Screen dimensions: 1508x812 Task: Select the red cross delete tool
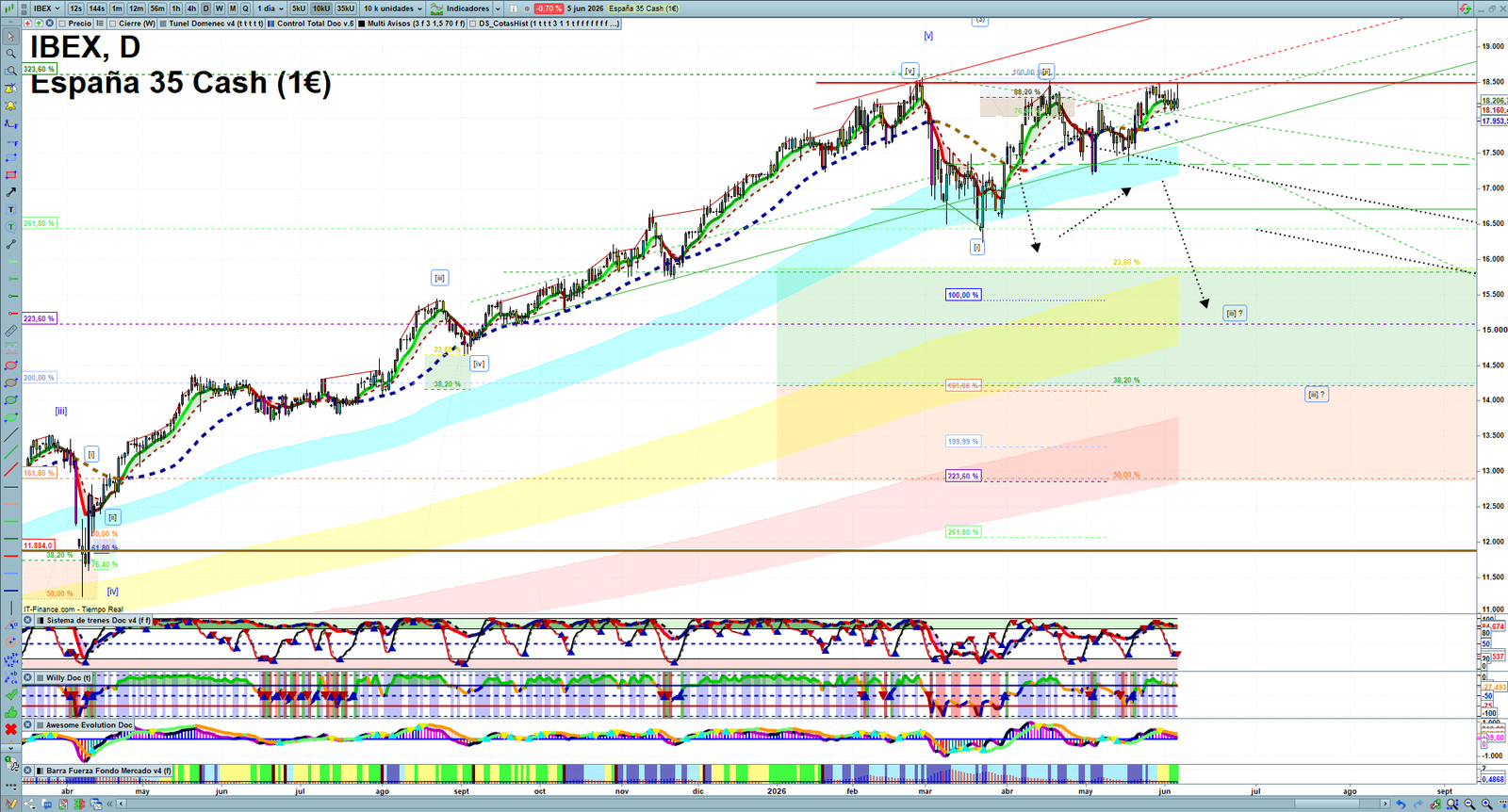click(11, 729)
